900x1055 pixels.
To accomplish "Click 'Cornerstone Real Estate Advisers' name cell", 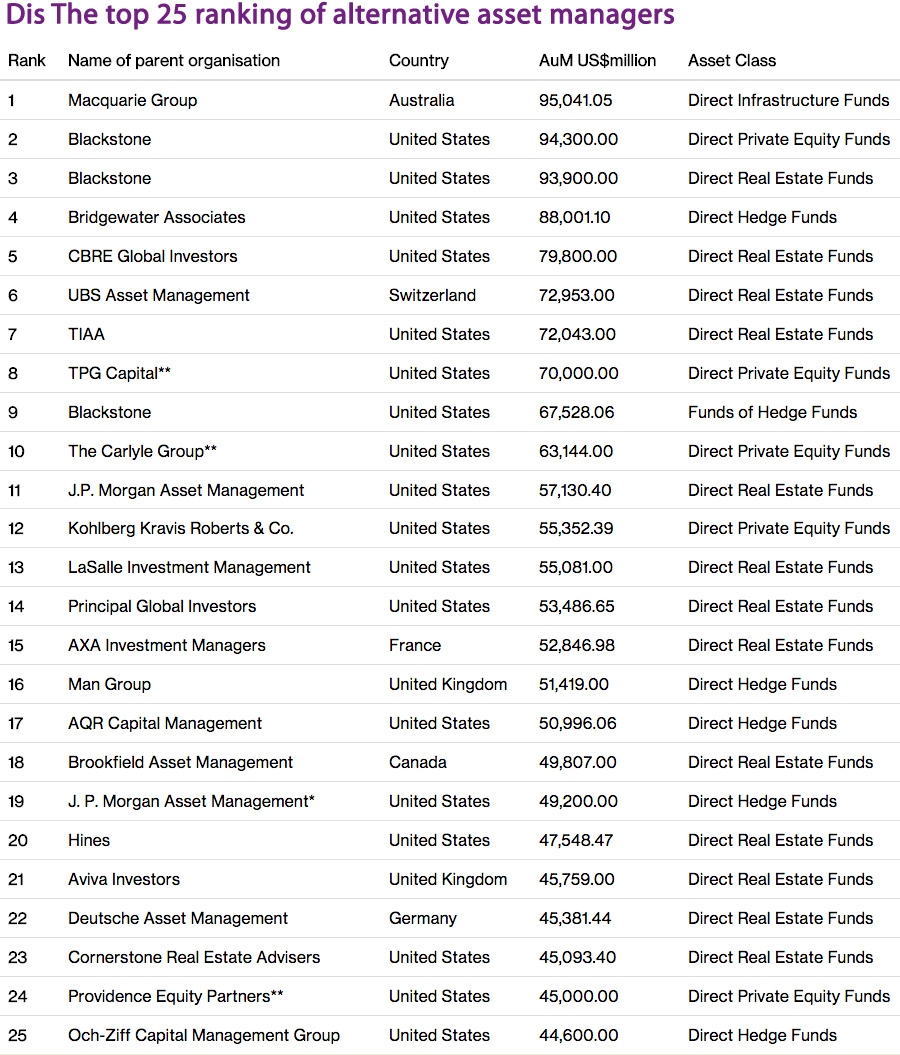I will point(194,957).
